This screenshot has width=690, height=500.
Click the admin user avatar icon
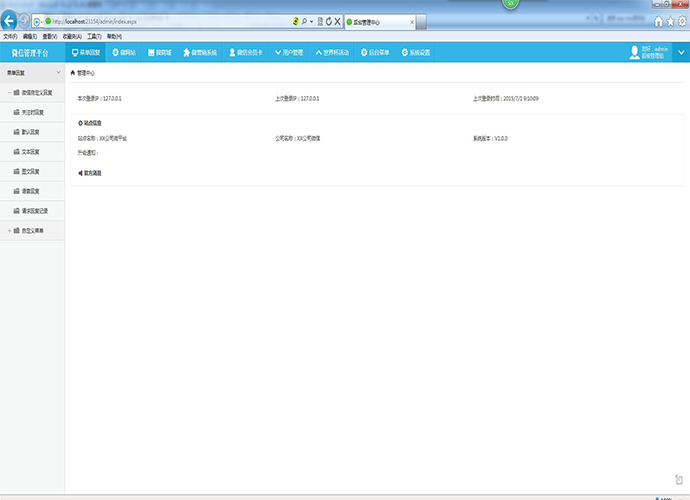[x=634, y=53]
